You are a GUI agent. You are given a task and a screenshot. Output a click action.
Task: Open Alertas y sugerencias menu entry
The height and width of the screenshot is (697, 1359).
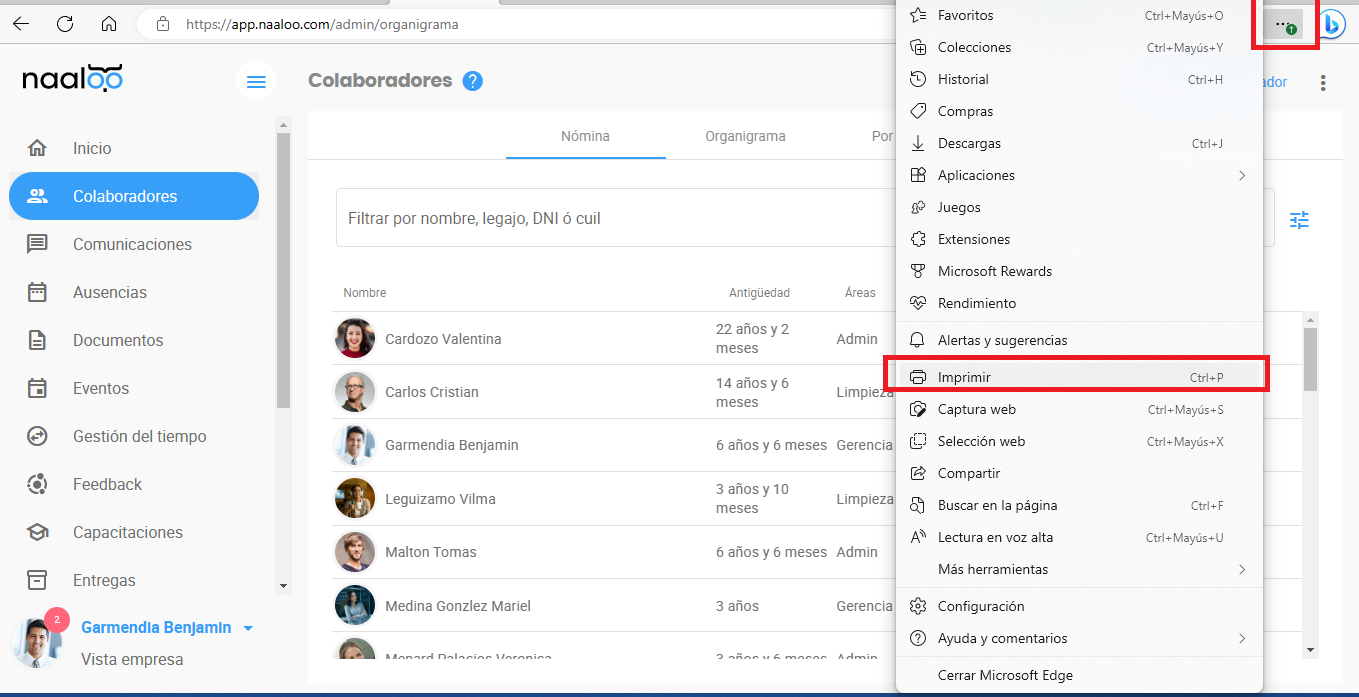1079,340
